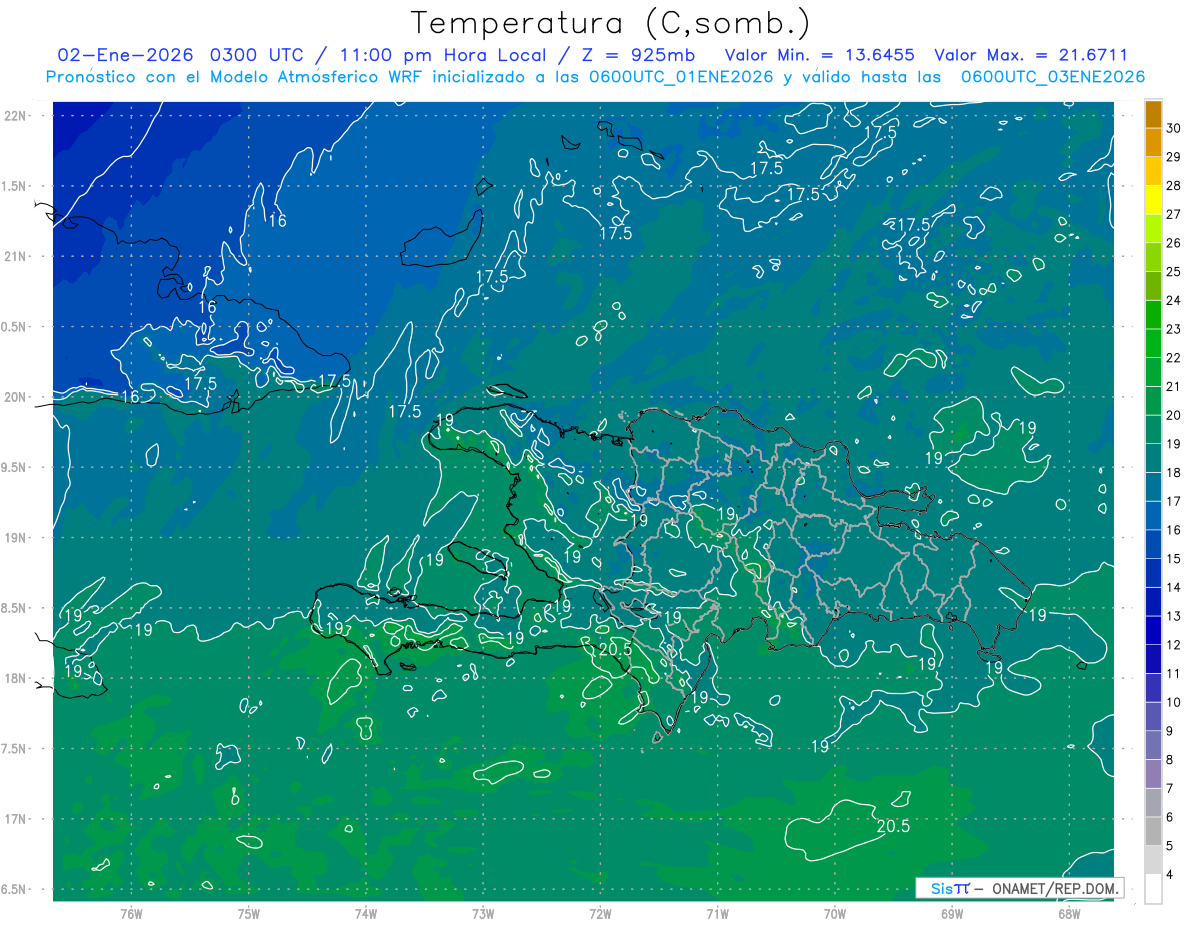
Task: Click the 74W longitude axis label
Action: (x=366, y=913)
